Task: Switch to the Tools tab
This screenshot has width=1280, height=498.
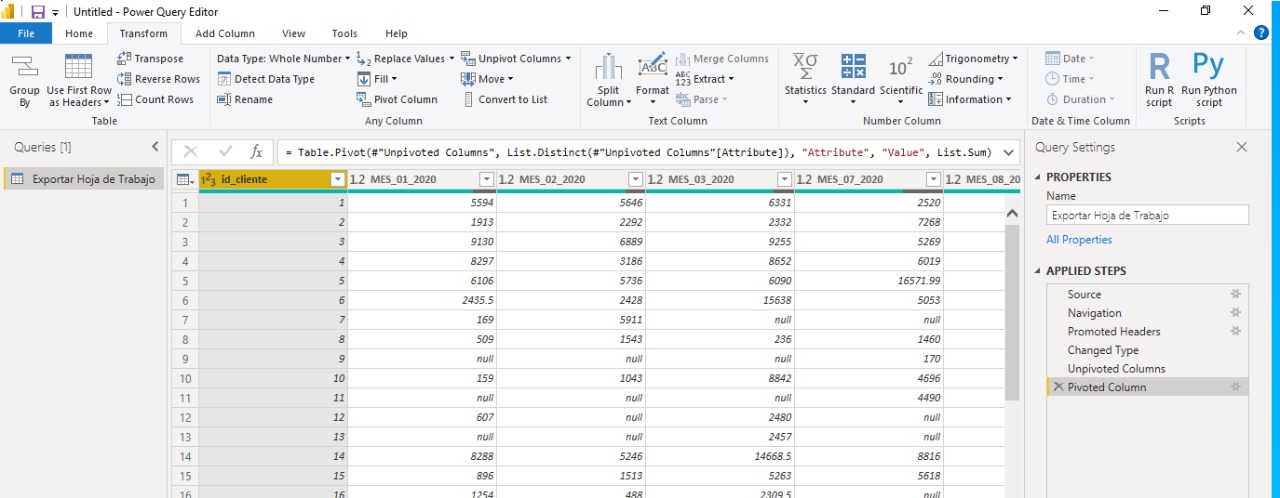Action: click(x=344, y=33)
